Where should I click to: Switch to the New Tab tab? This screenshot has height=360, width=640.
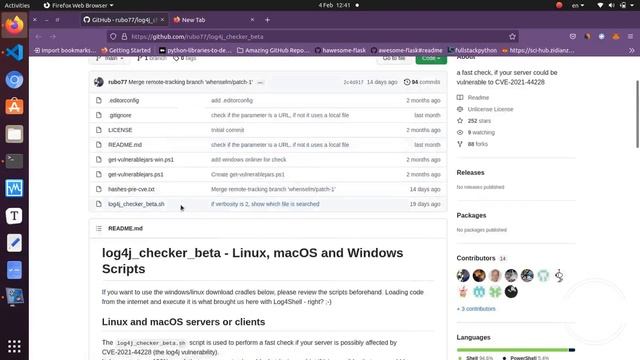pyautogui.click(x=212, y=20)
